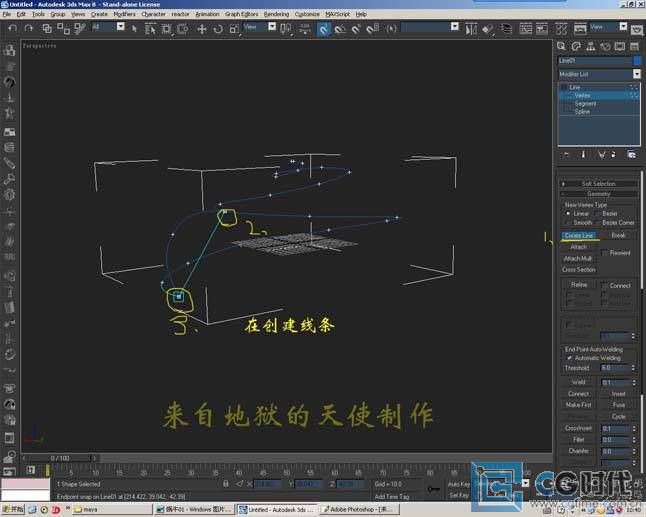
Task: Open the File menu
Action: pyautogui.click(x=6, y=14)
